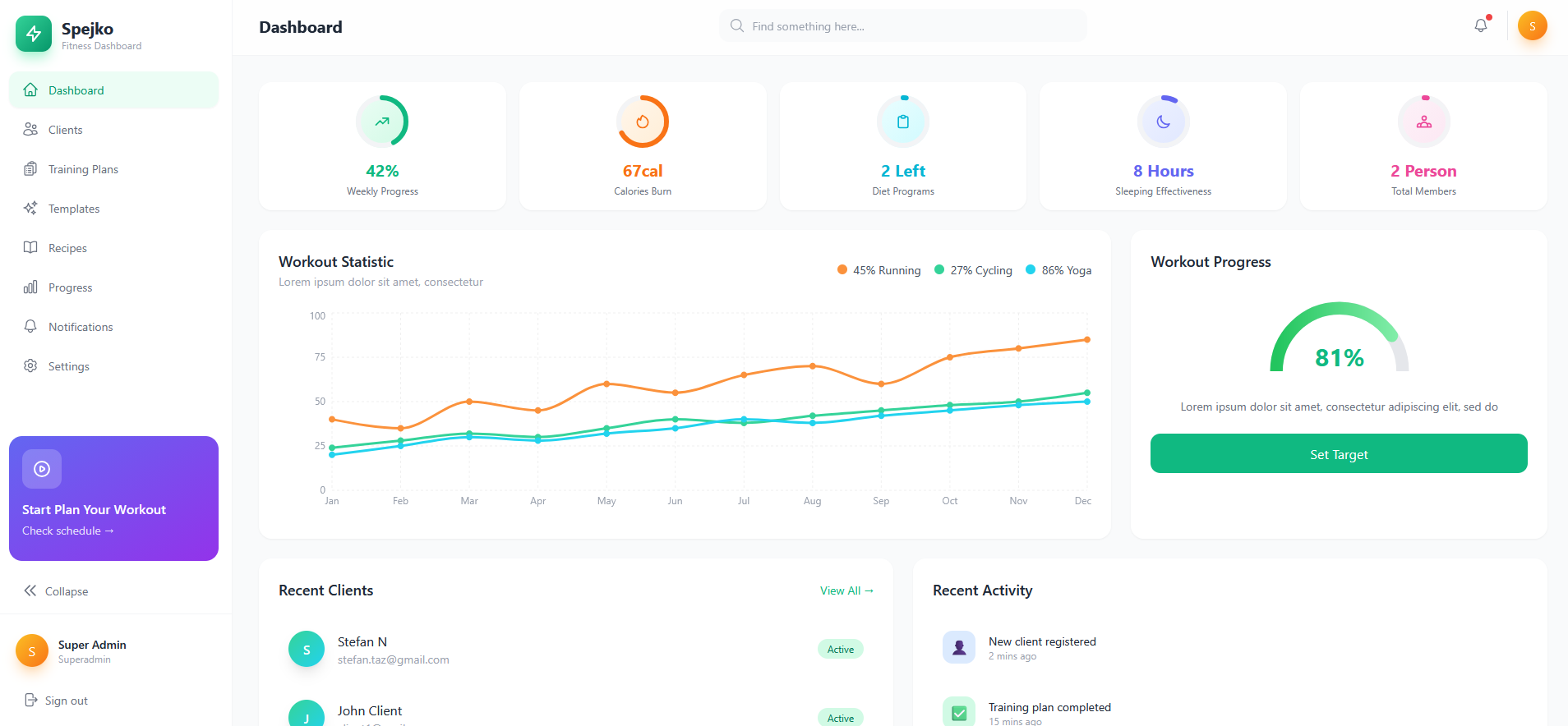Click the stefan.taz@gmail.com email
This screenshot has height=726, width=1568.
click(394, 659)
